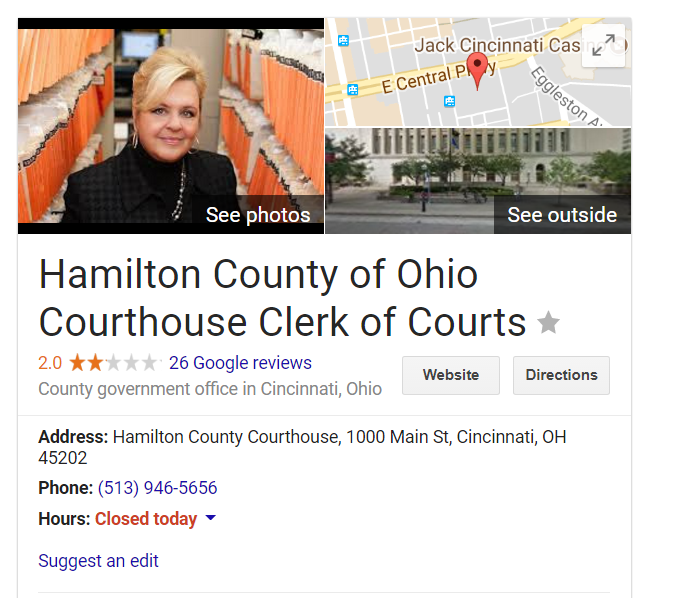The image size is (679, 598).
Task: Click the business title heading
Action: (282, 298)
